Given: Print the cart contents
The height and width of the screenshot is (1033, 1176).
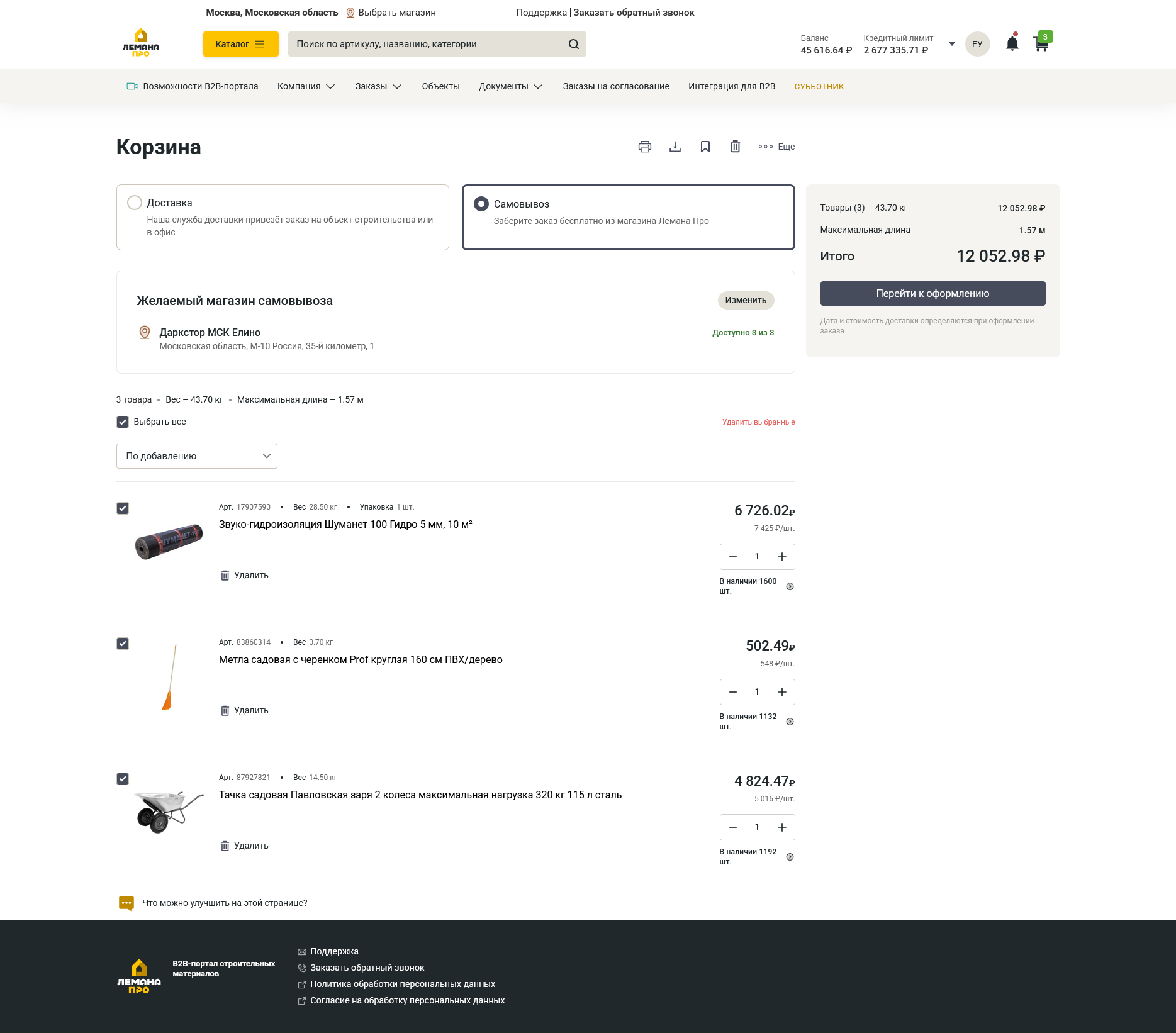Looking at the screenshot, I should (644, 147).
